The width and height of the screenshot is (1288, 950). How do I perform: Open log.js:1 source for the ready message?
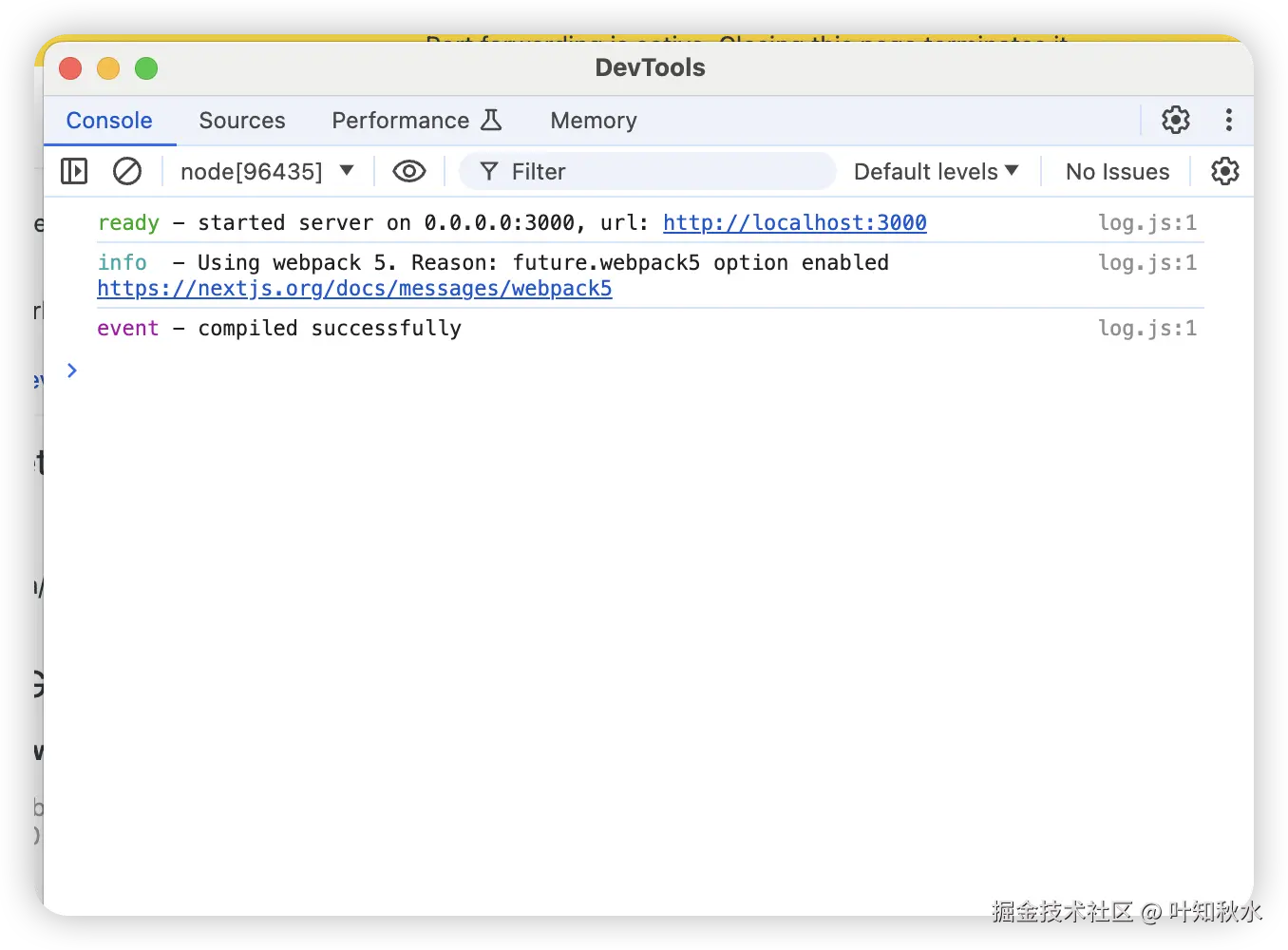(x=1147, y=222)
